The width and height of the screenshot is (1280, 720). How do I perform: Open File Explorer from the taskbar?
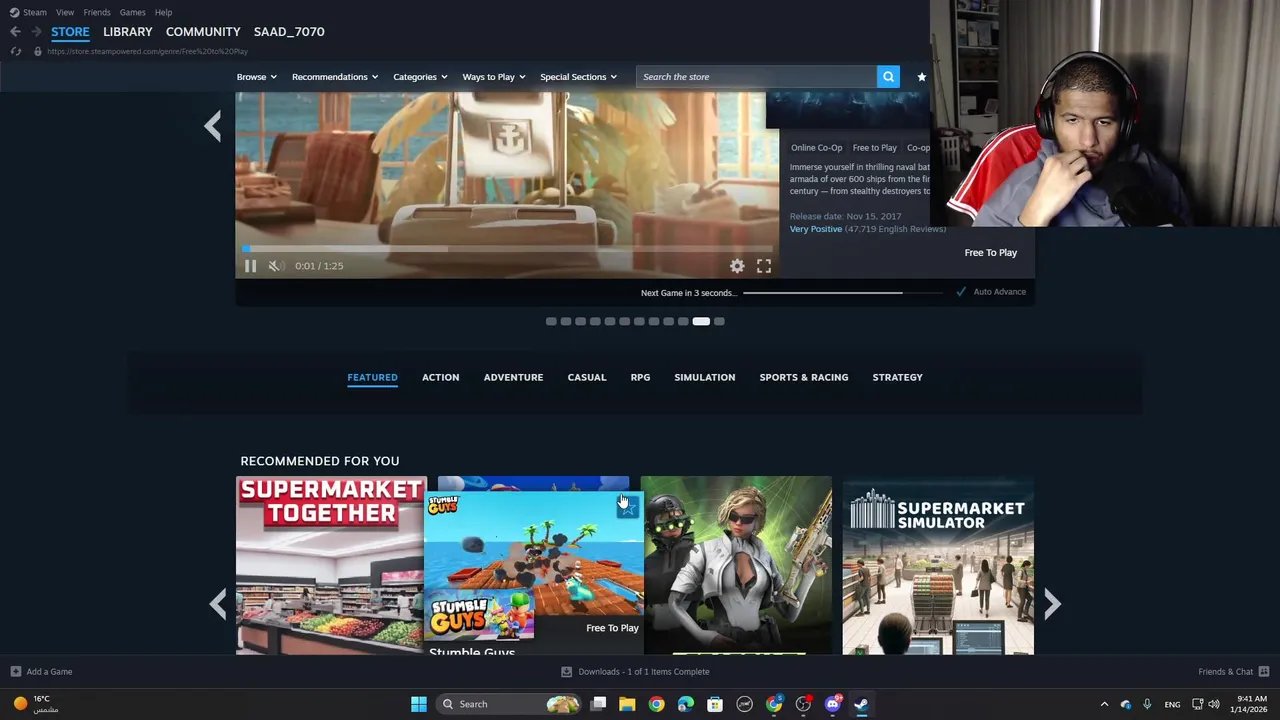tap(627, 704)
